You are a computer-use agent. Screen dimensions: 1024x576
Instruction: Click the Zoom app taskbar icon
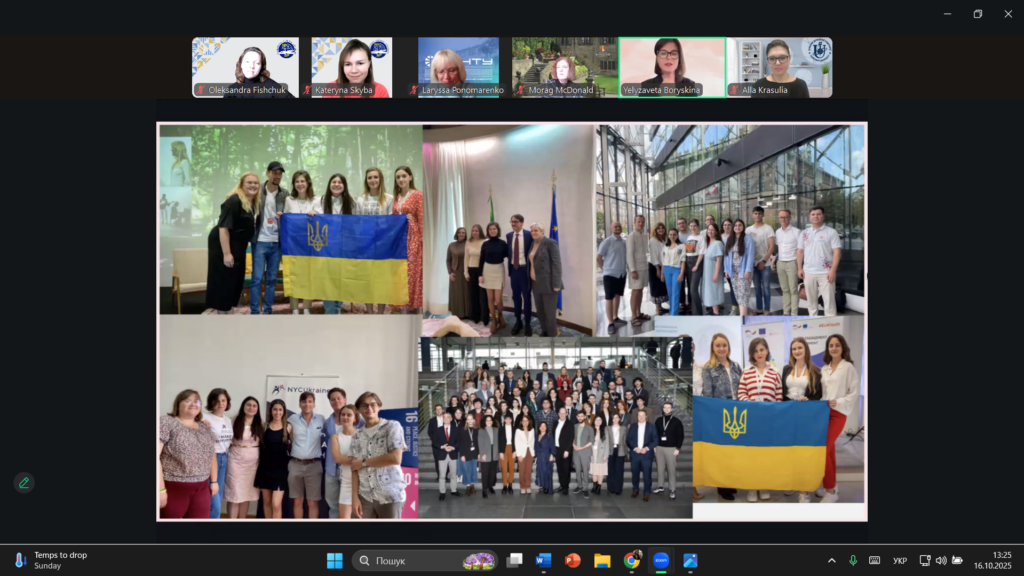(x=661, y=560)
